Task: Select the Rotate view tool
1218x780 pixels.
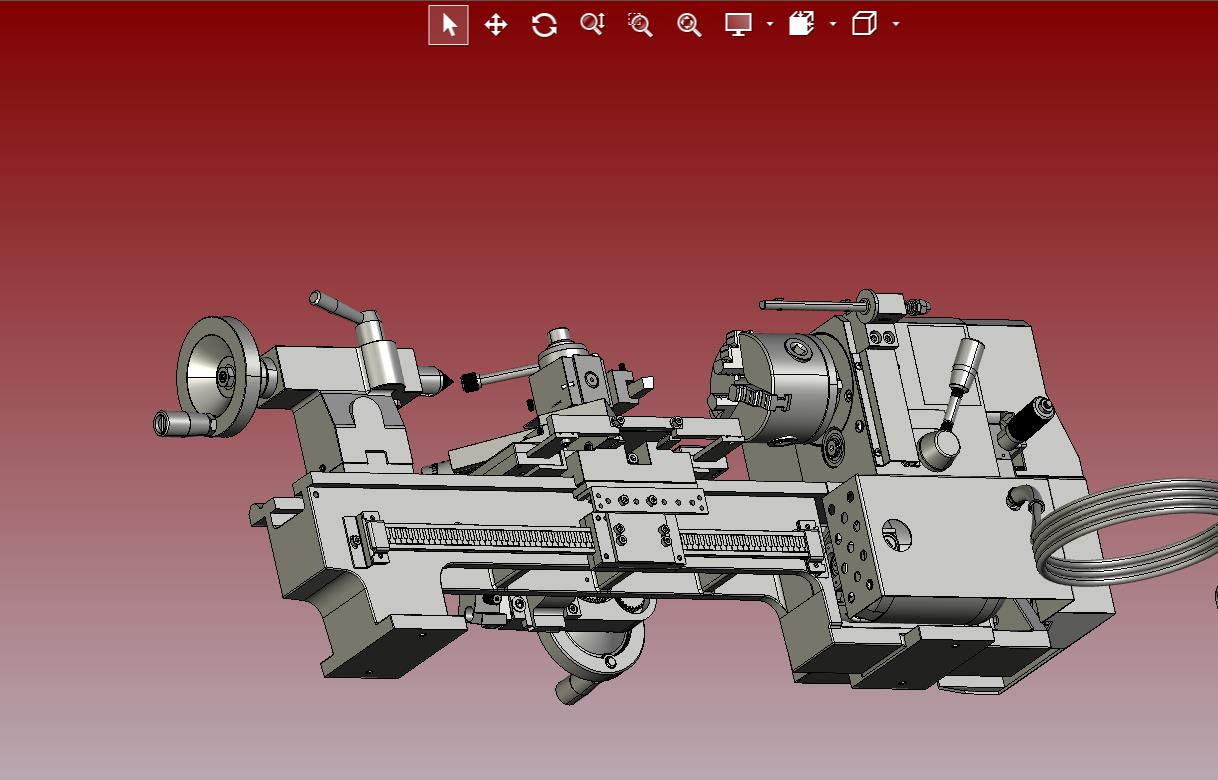Action: coord(544,25)
